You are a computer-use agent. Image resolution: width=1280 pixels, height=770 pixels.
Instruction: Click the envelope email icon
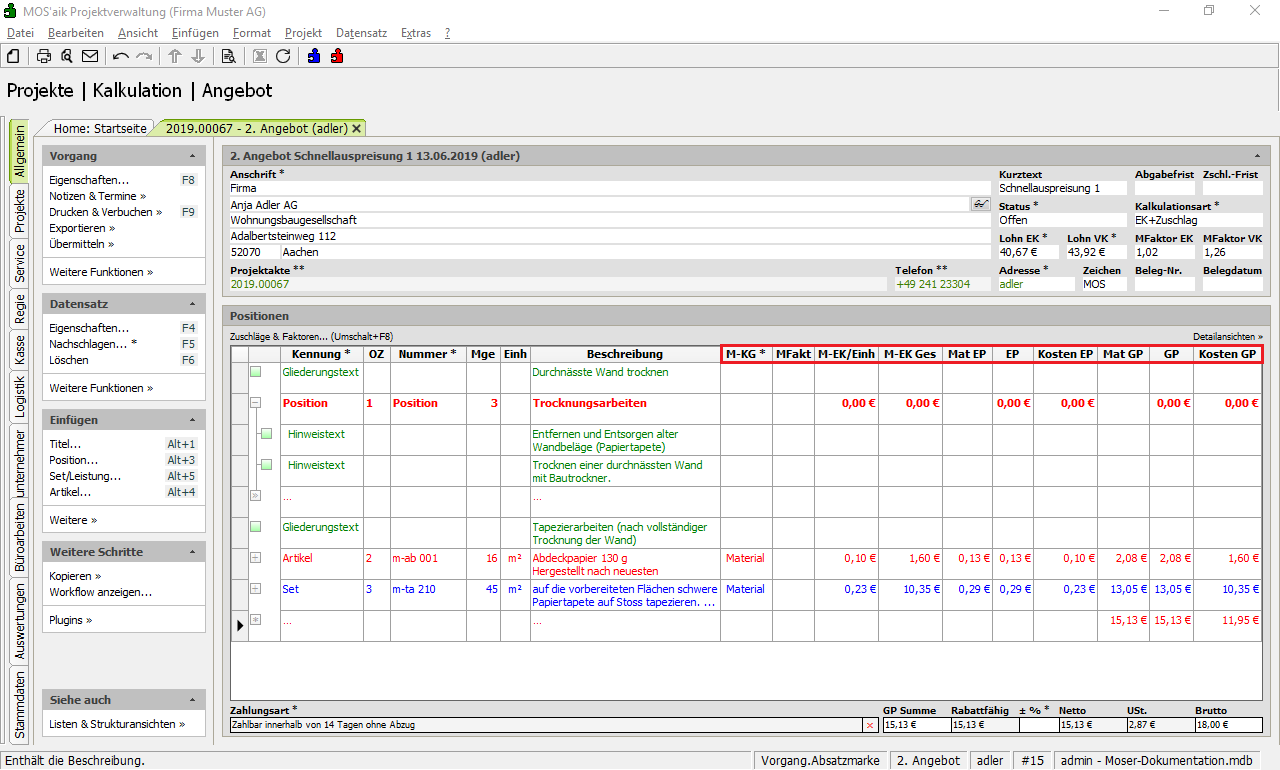90,56
